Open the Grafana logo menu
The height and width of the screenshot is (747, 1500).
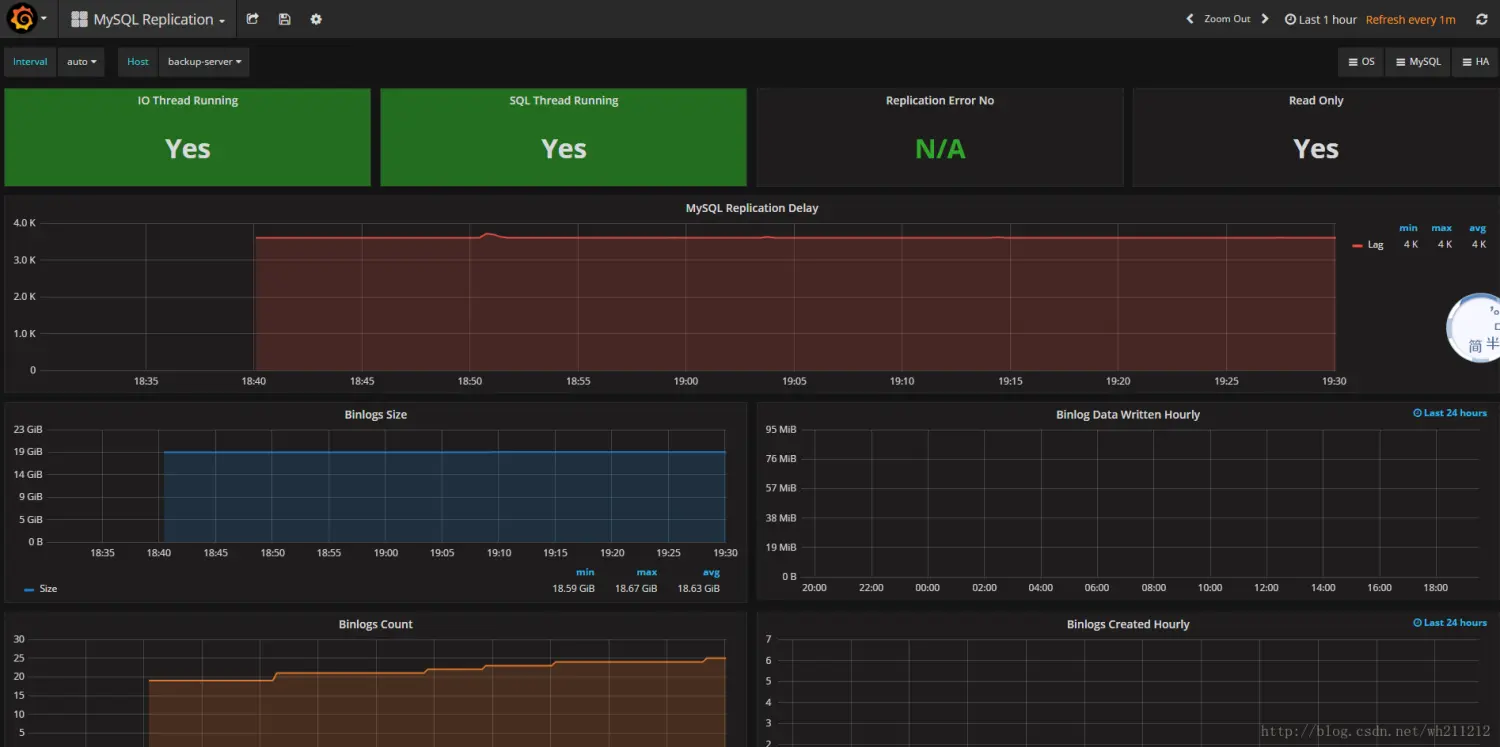(x=27, y=19)
